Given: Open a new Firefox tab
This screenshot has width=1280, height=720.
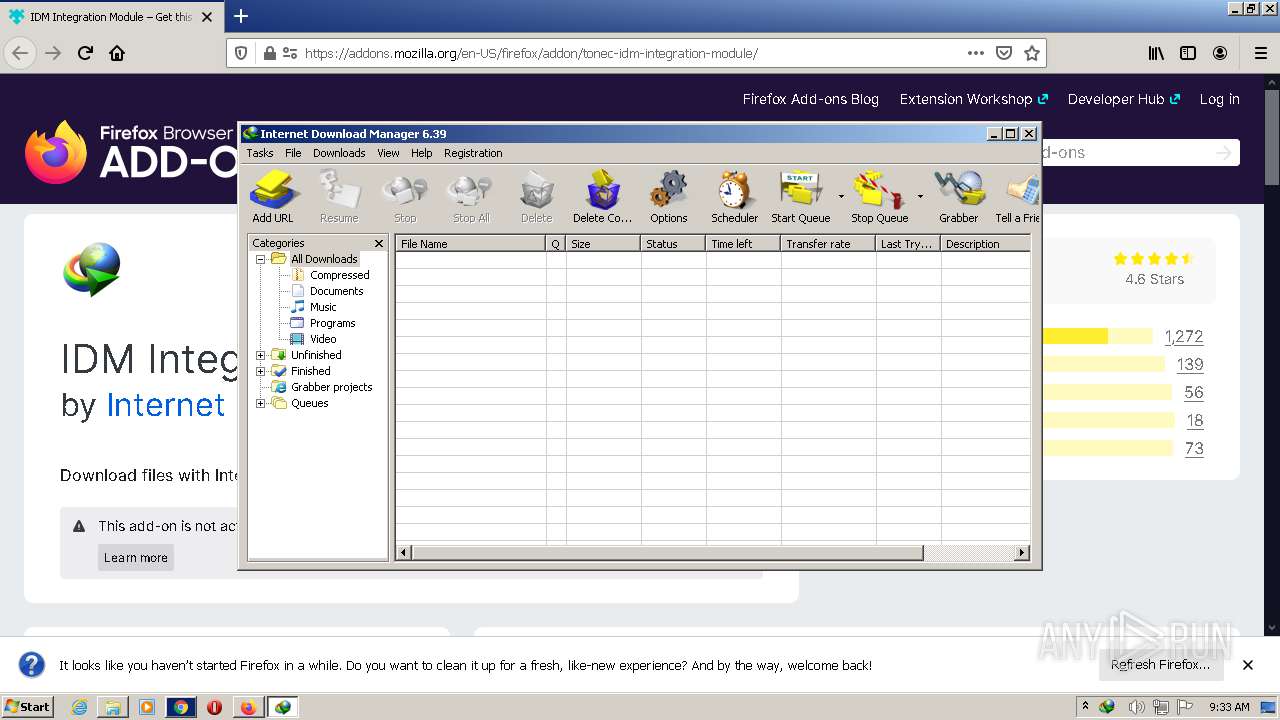Looking at the screenshot, I should (x=241, y=16).
